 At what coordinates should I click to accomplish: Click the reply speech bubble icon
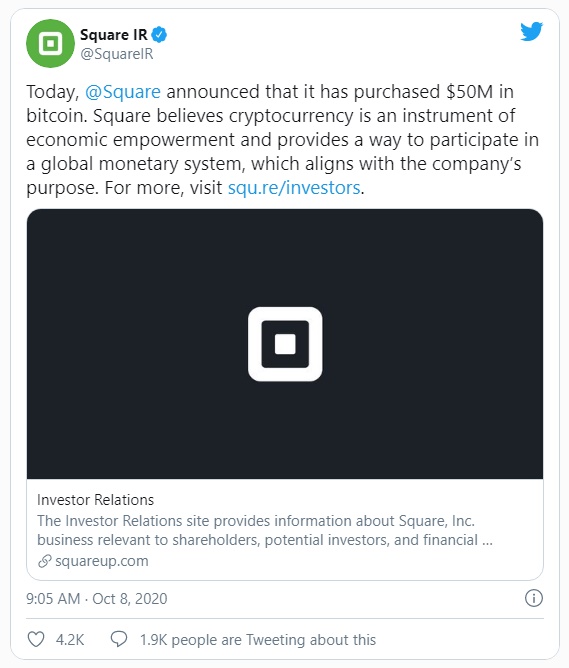click(x=119, y=639)
